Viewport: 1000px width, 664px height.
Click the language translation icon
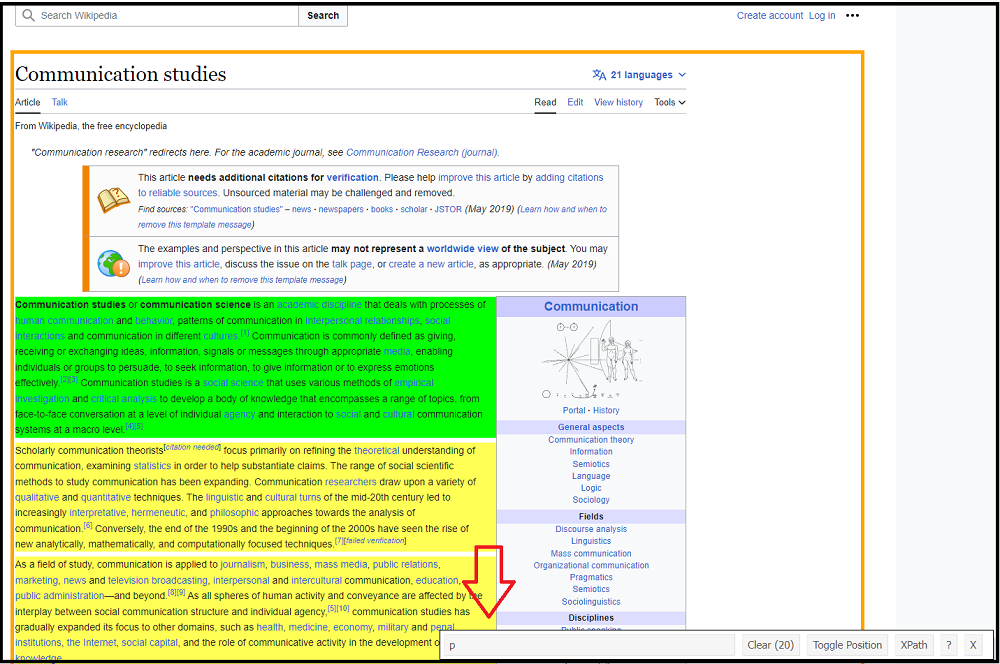[x=599, y=75]
